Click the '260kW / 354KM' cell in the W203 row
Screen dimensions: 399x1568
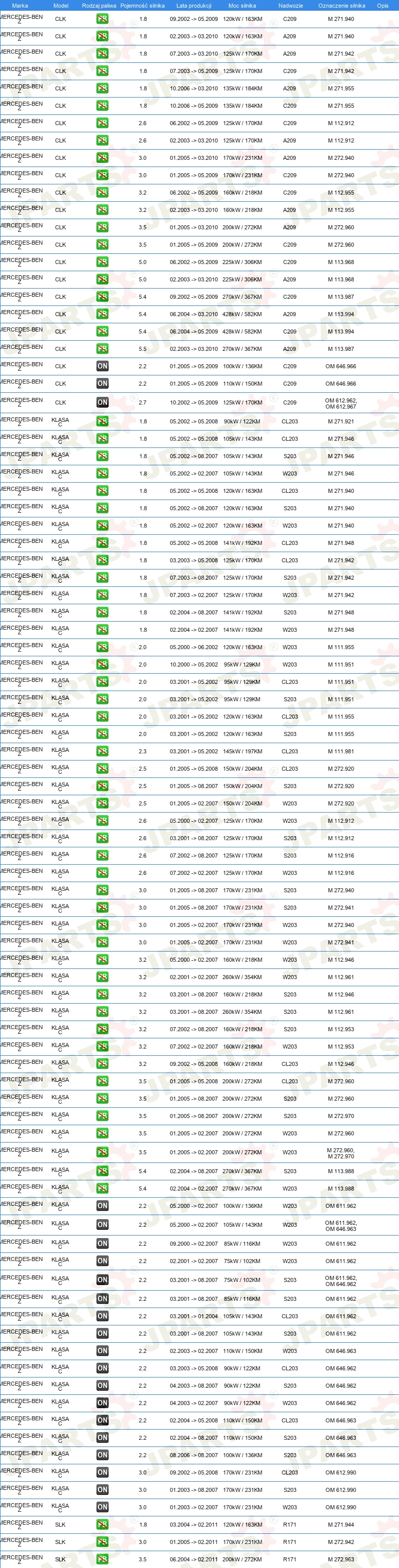coord(242,977)
